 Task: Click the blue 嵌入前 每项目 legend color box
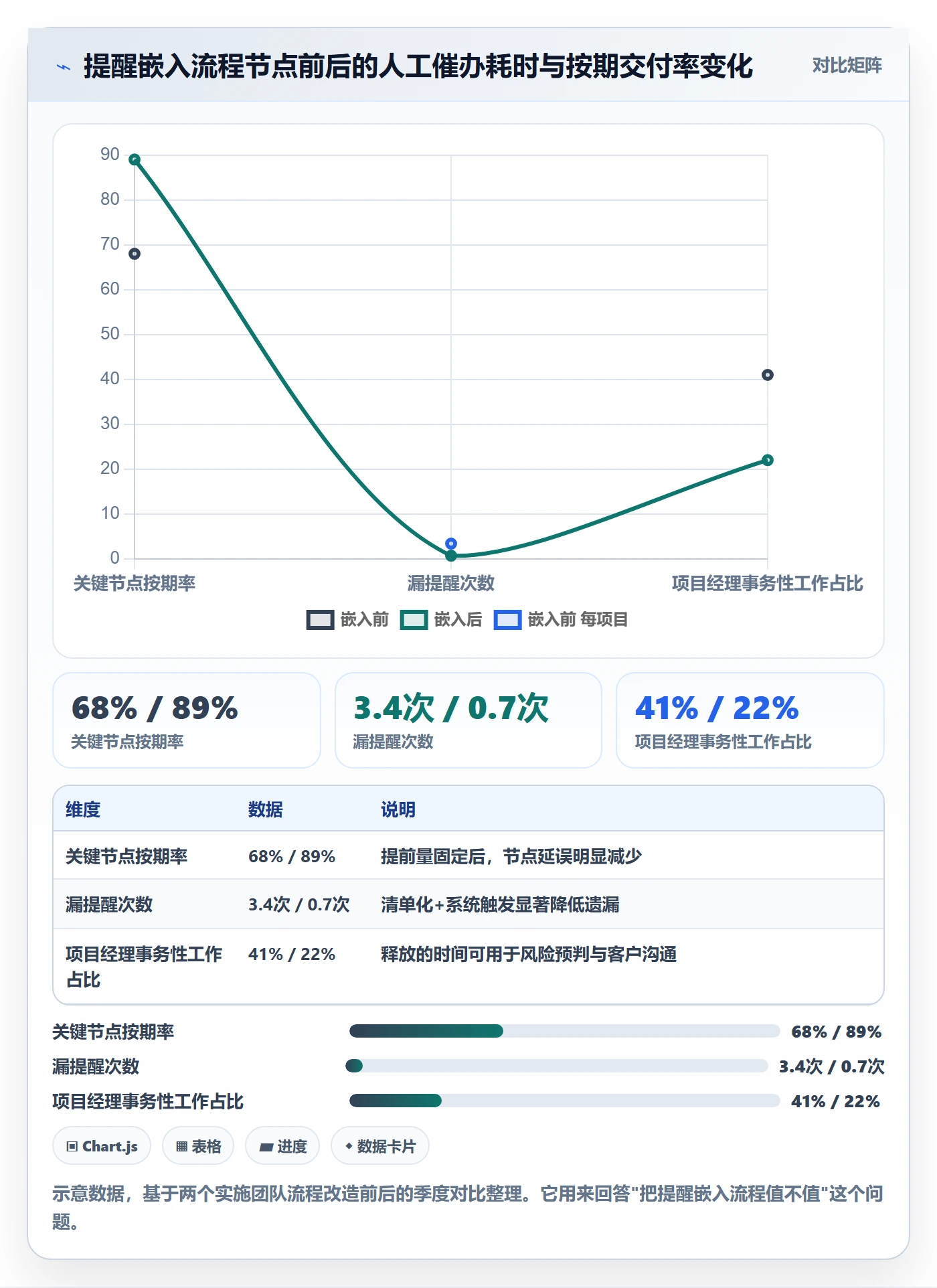click(507, 620)
